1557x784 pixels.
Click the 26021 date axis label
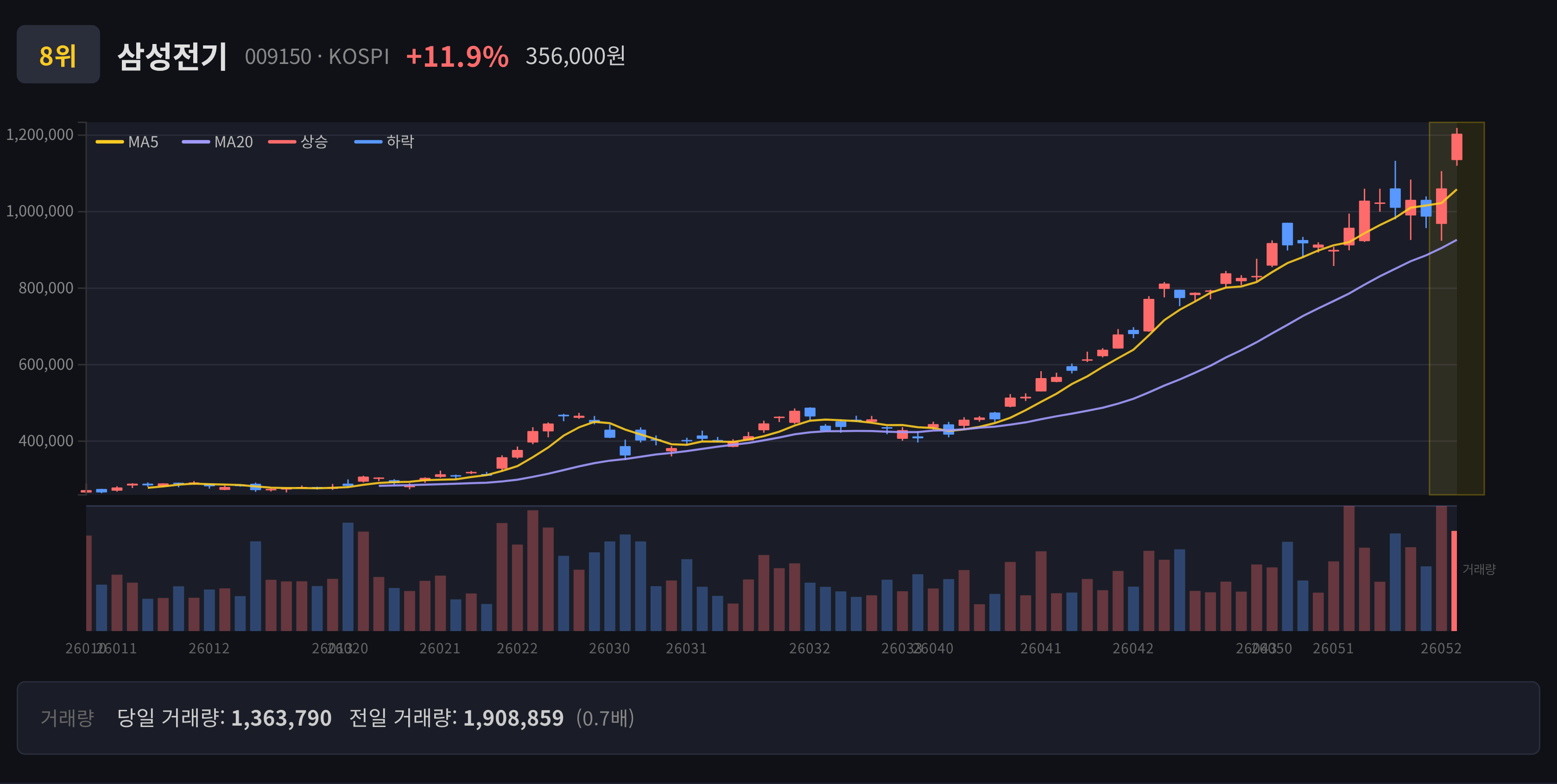click(440, 649)
